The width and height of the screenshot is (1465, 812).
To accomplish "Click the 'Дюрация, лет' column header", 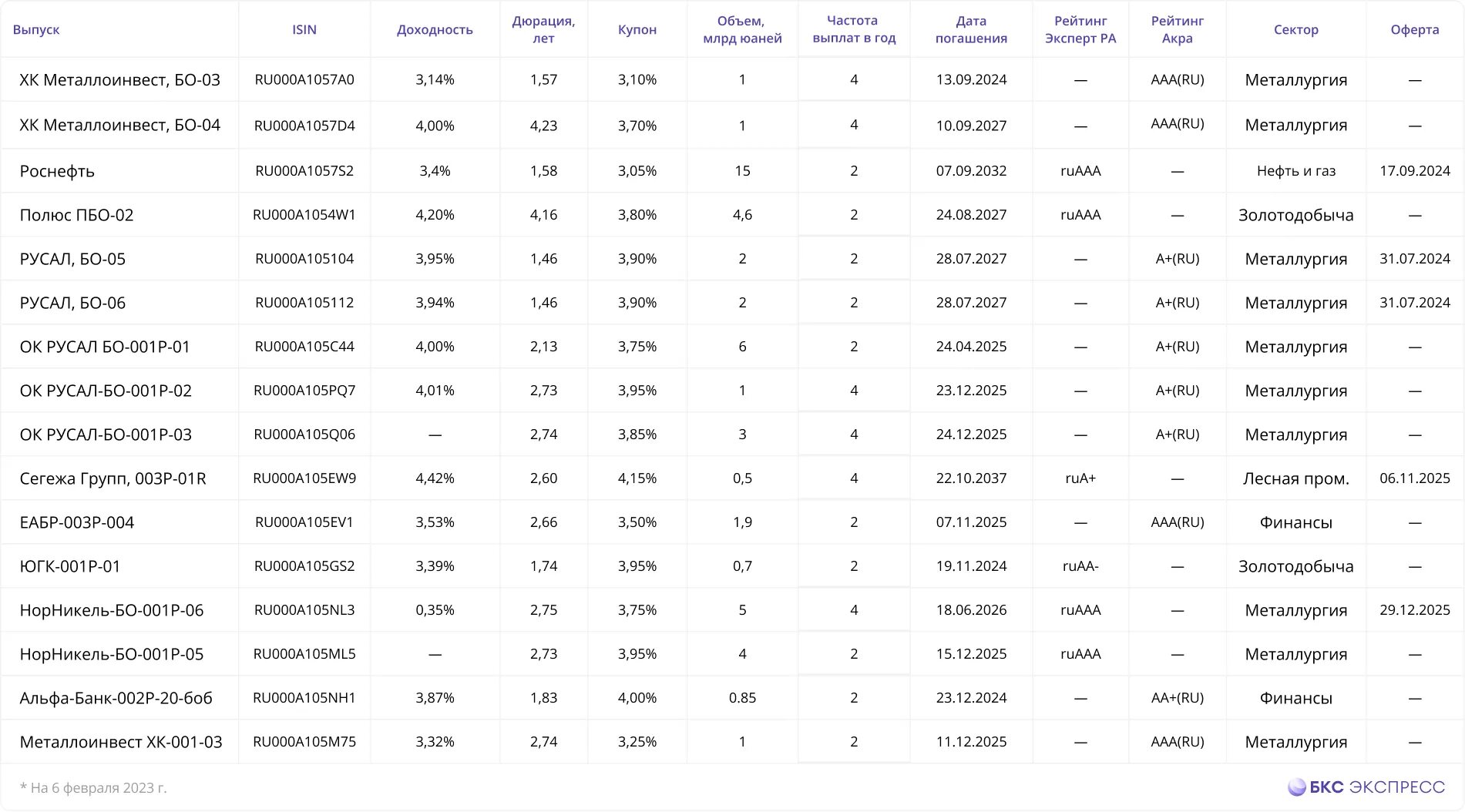I will [x=543, y=29].
